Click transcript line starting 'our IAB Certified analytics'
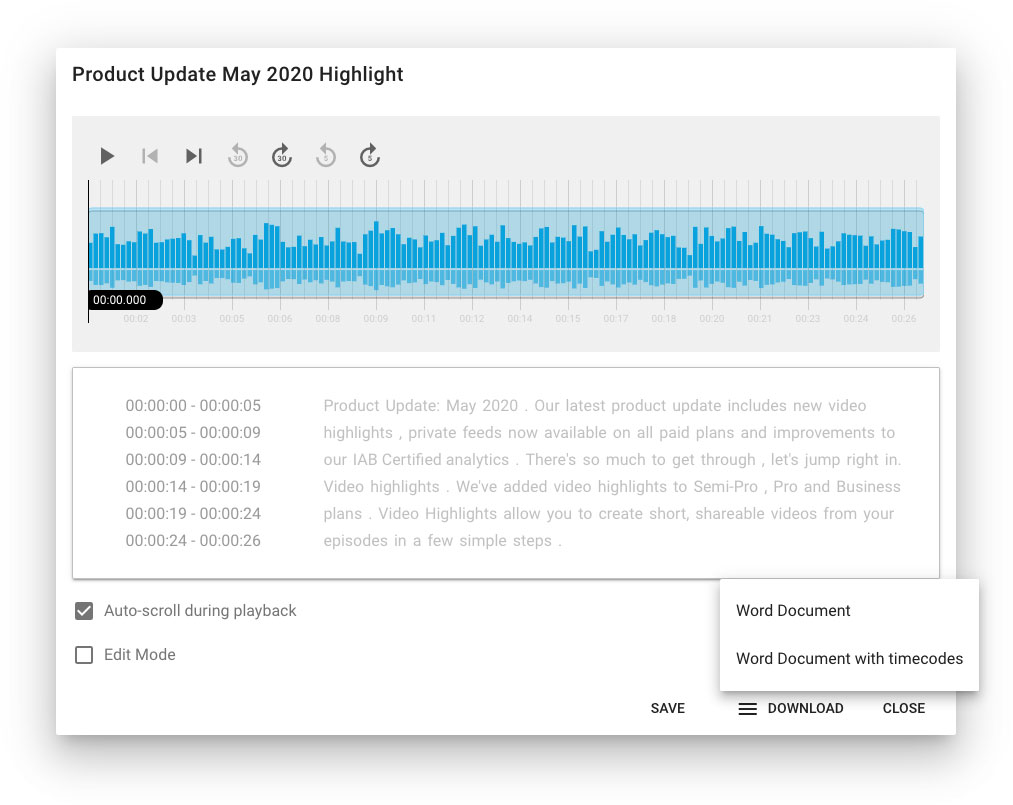 612,460
